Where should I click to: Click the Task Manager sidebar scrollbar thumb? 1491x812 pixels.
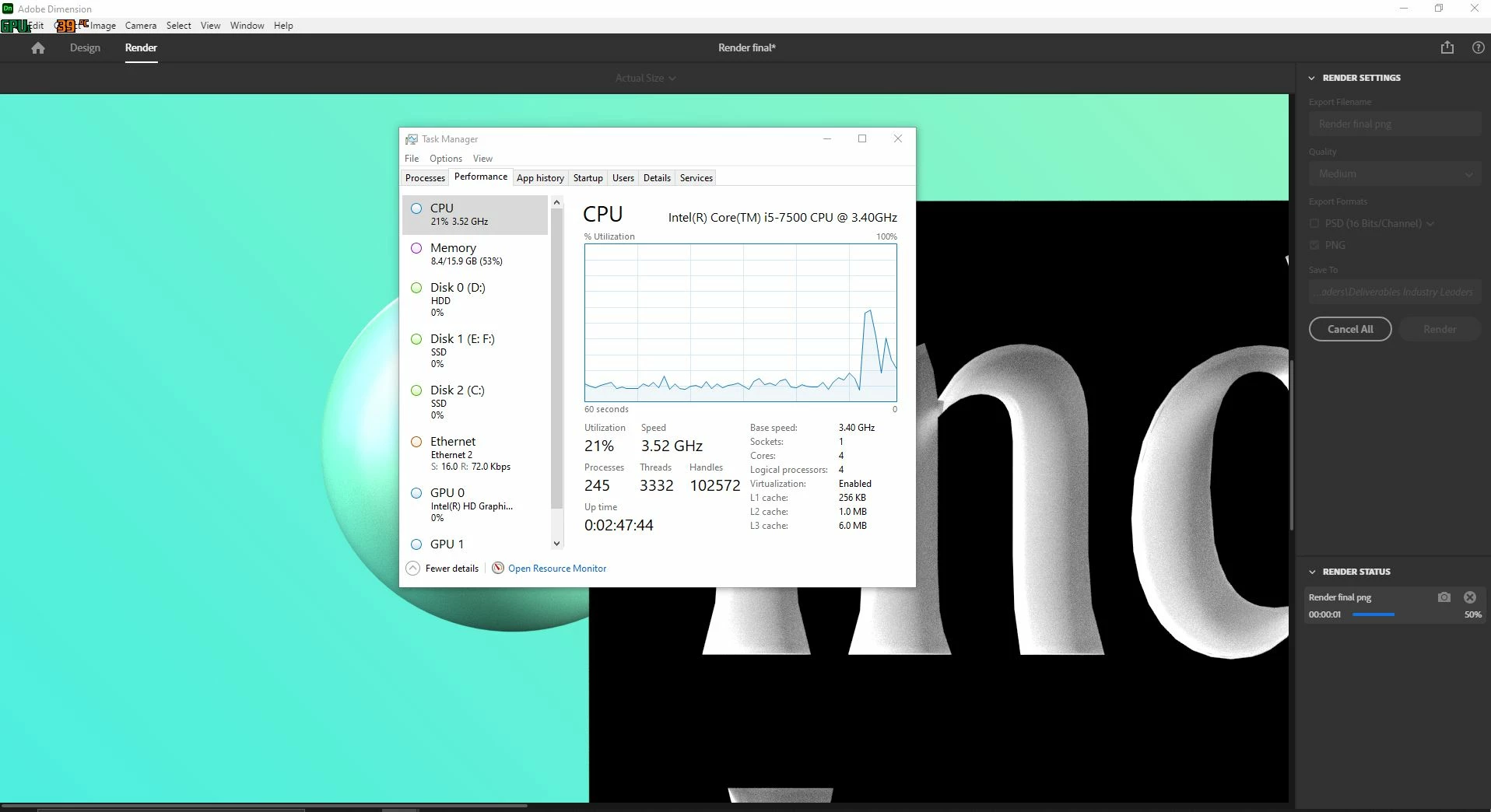click(556, 359)
